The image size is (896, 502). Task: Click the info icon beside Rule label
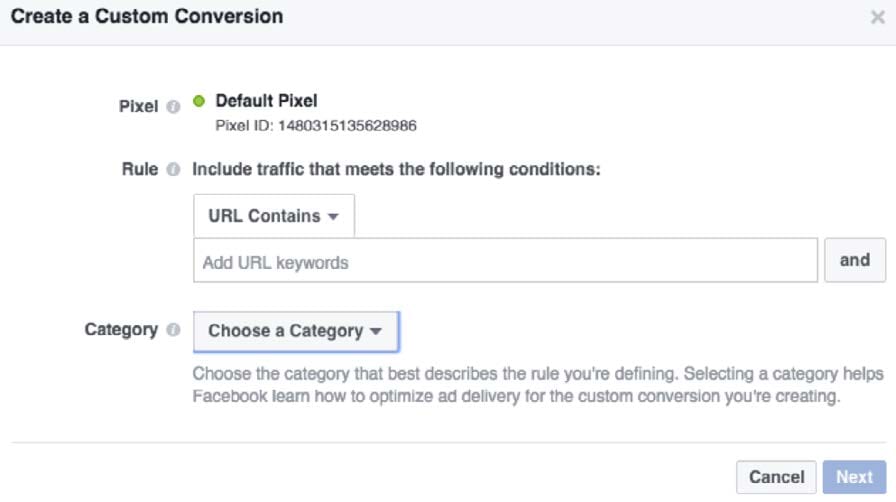click(x=173, y=170)
